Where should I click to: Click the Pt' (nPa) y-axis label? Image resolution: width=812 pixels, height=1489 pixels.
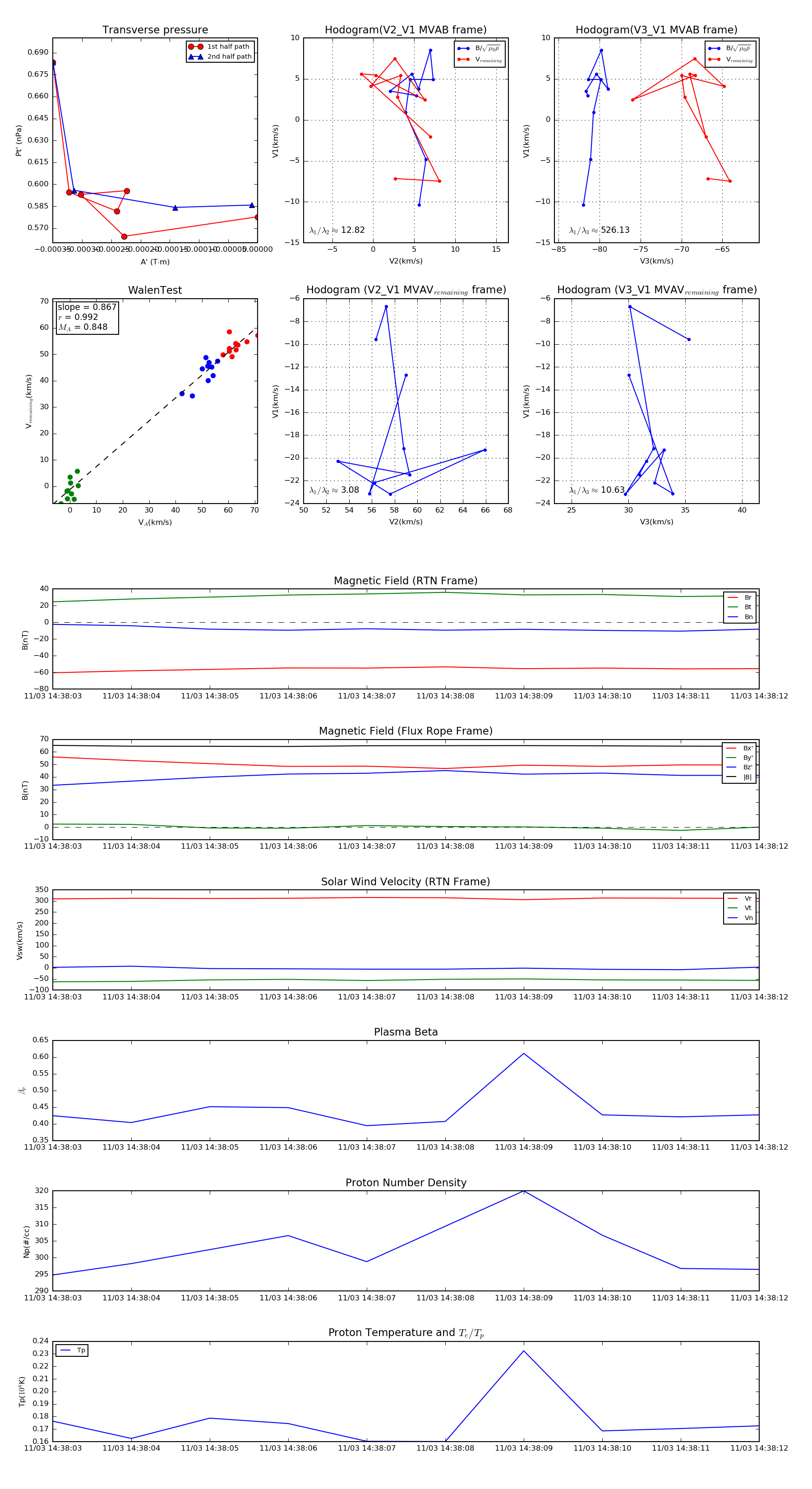18,140
